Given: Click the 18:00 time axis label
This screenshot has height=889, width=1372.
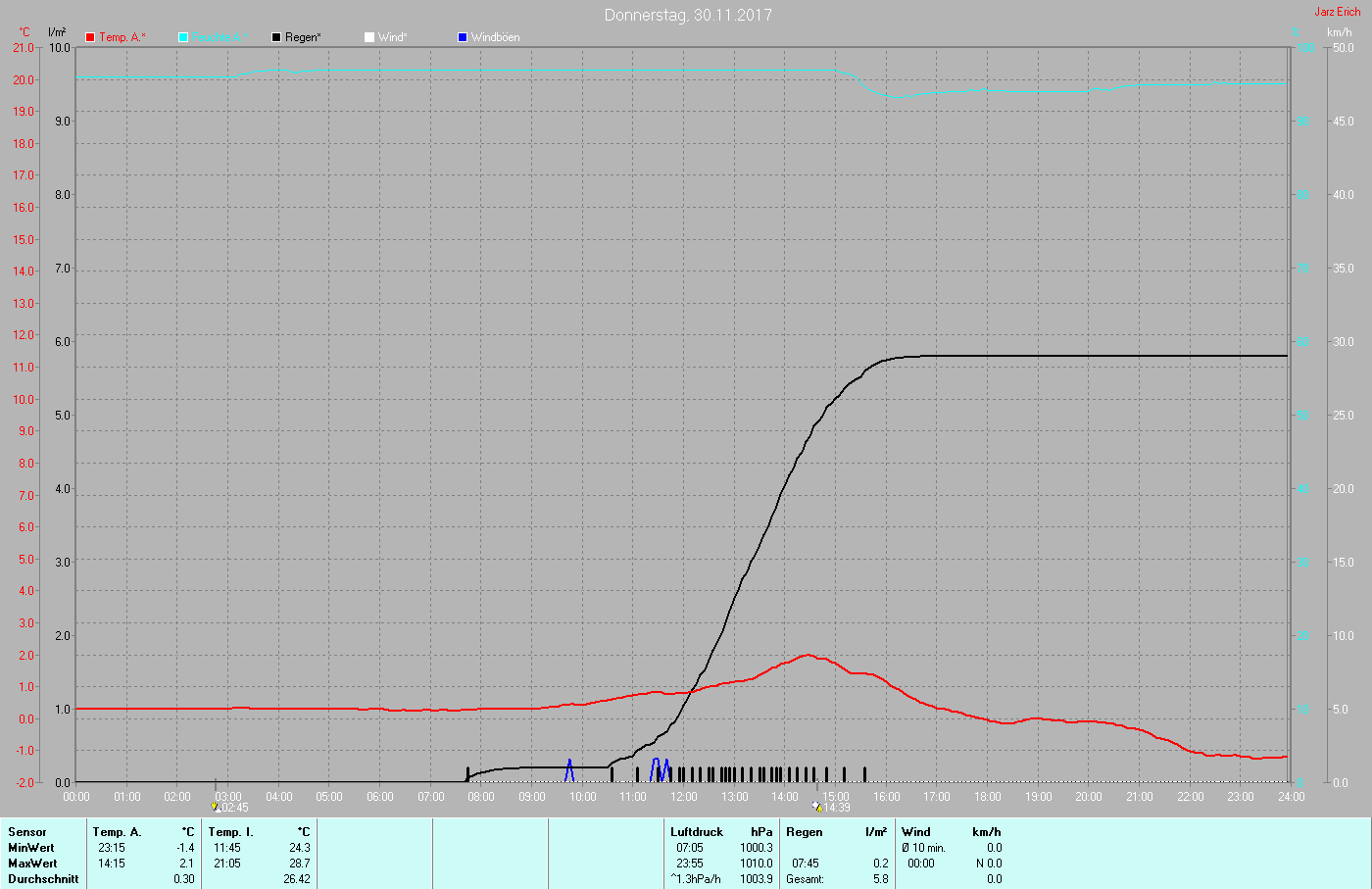Looking at the screenshot, I should point(988,797).
